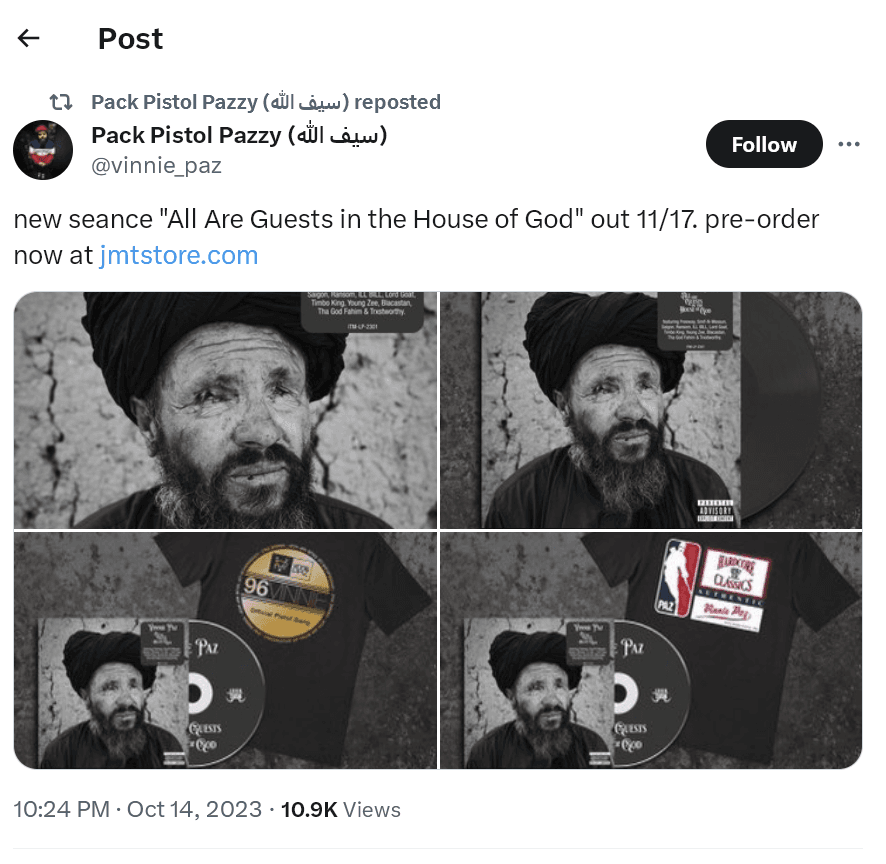The height and width of the screenshot is (864, 886).
Task: Click the back arrow icon
Action: (29, 39)
